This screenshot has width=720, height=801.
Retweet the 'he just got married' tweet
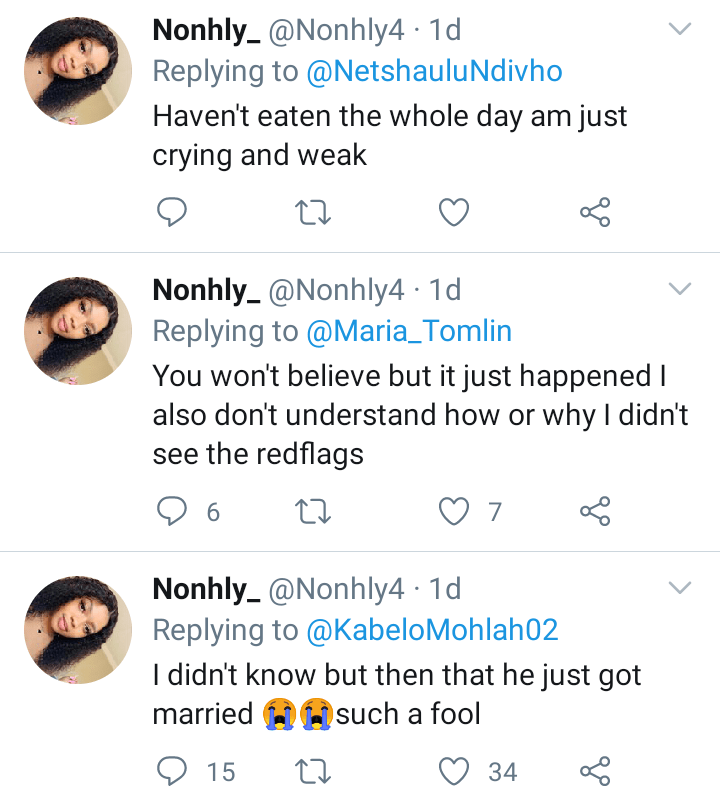tap(314, 771)
